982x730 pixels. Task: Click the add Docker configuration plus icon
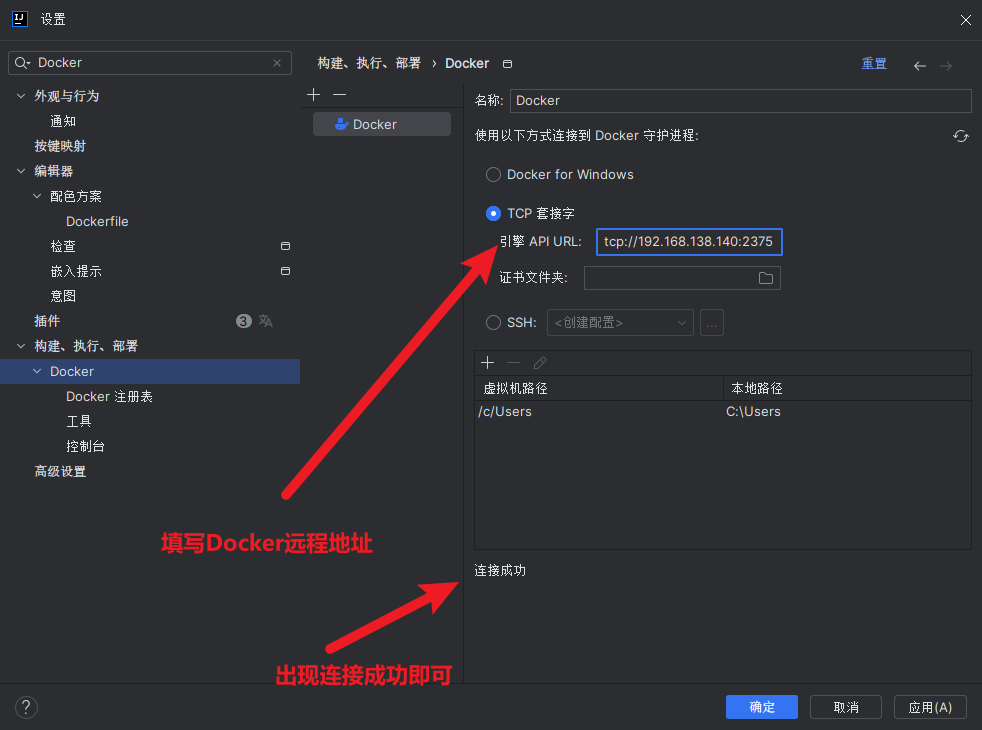point(313,94)
